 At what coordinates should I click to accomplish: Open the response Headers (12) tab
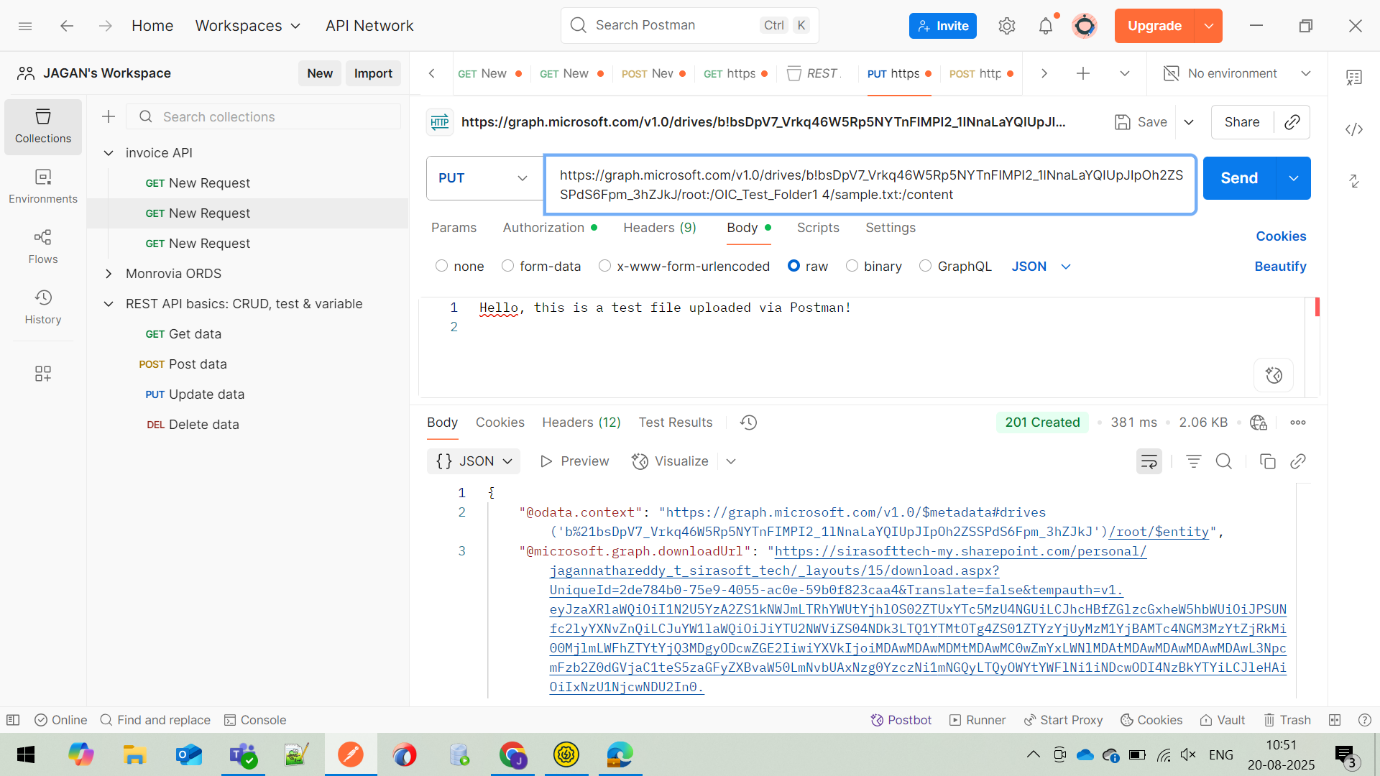tap(581, 422)
